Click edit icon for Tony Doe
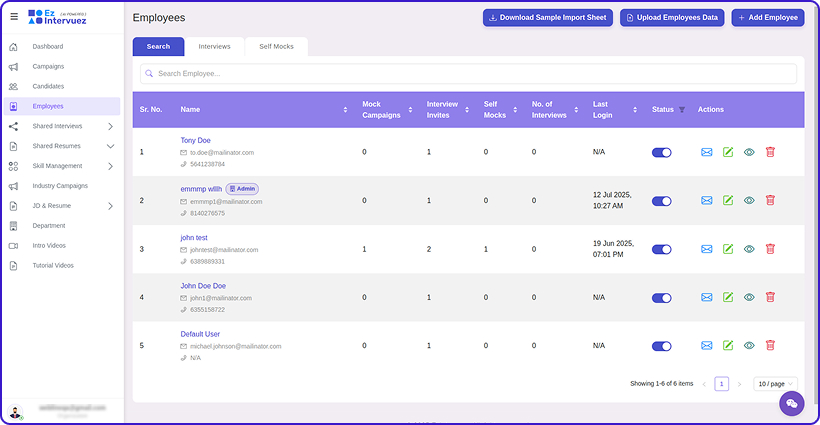820x425 pixels. (728, 152)
